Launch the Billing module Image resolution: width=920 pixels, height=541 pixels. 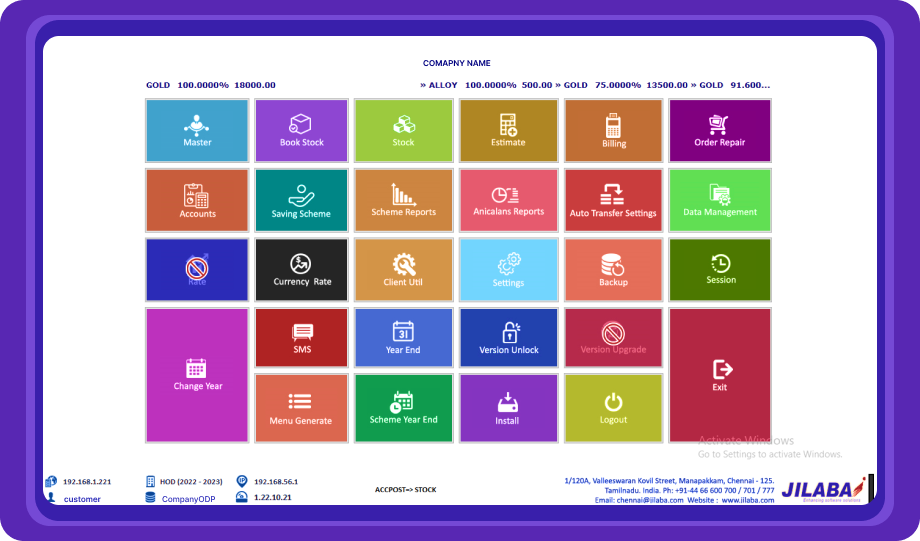coord(613,131)
